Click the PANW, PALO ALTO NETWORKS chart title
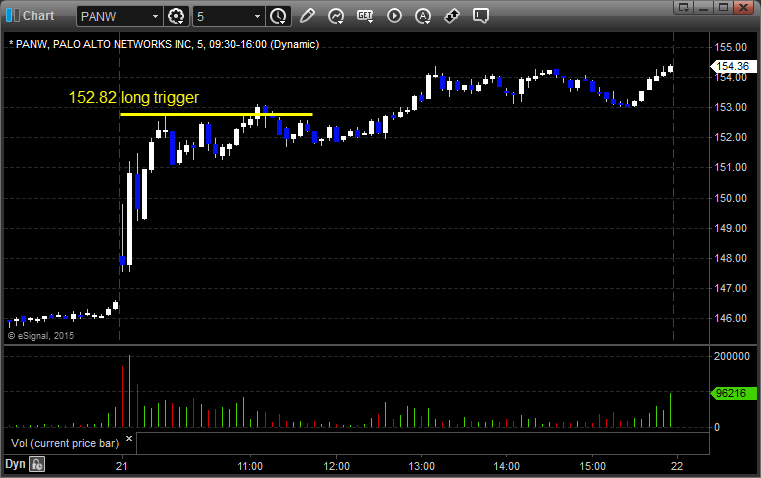Viewport: 761px width, 478px height. click(164, 44)
